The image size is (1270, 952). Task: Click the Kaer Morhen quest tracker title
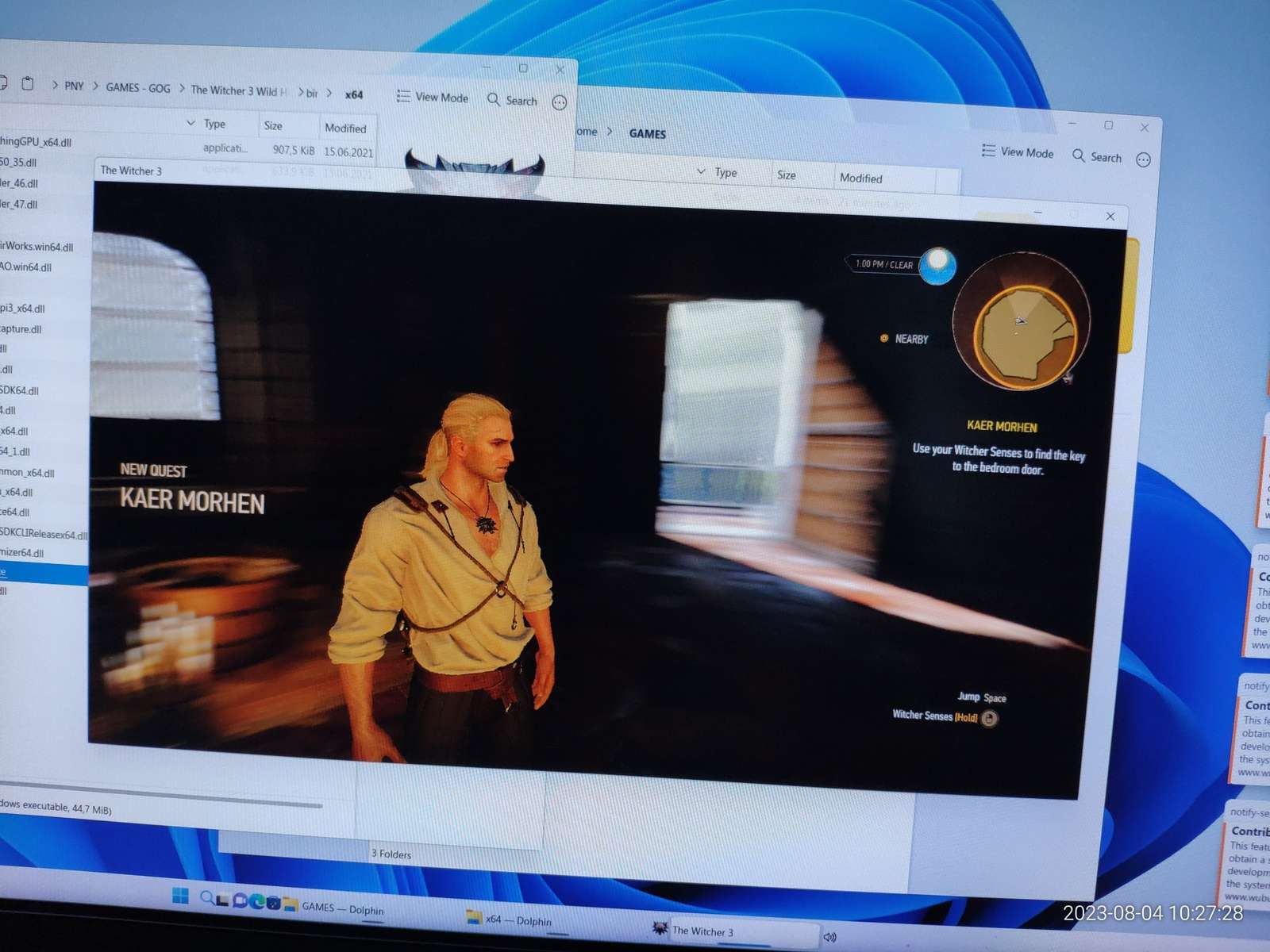1002,426
